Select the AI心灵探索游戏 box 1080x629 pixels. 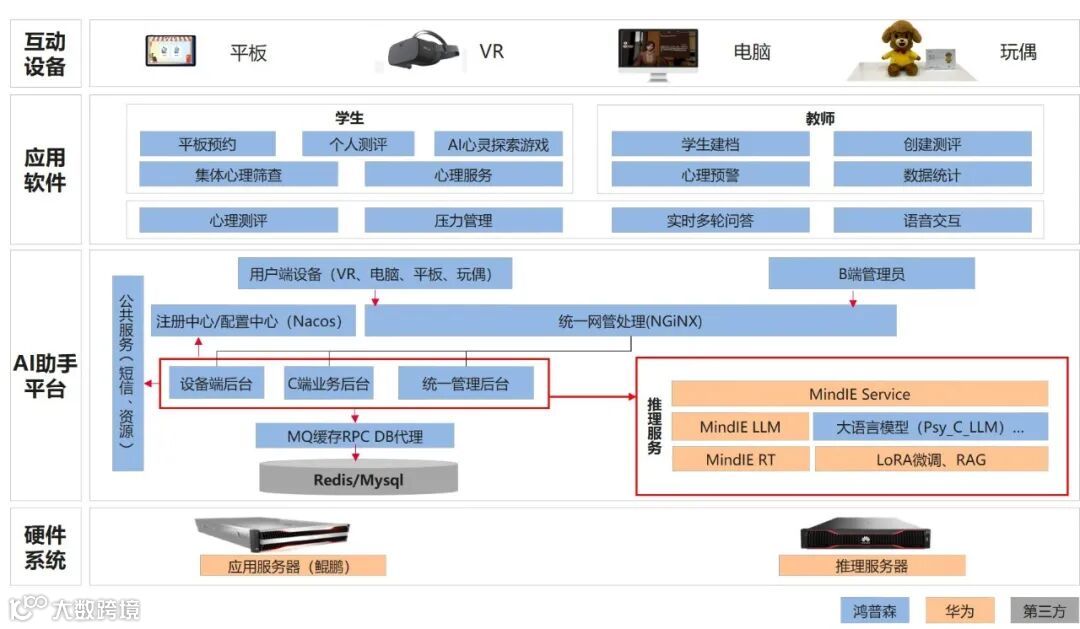[x=498, y=144]
